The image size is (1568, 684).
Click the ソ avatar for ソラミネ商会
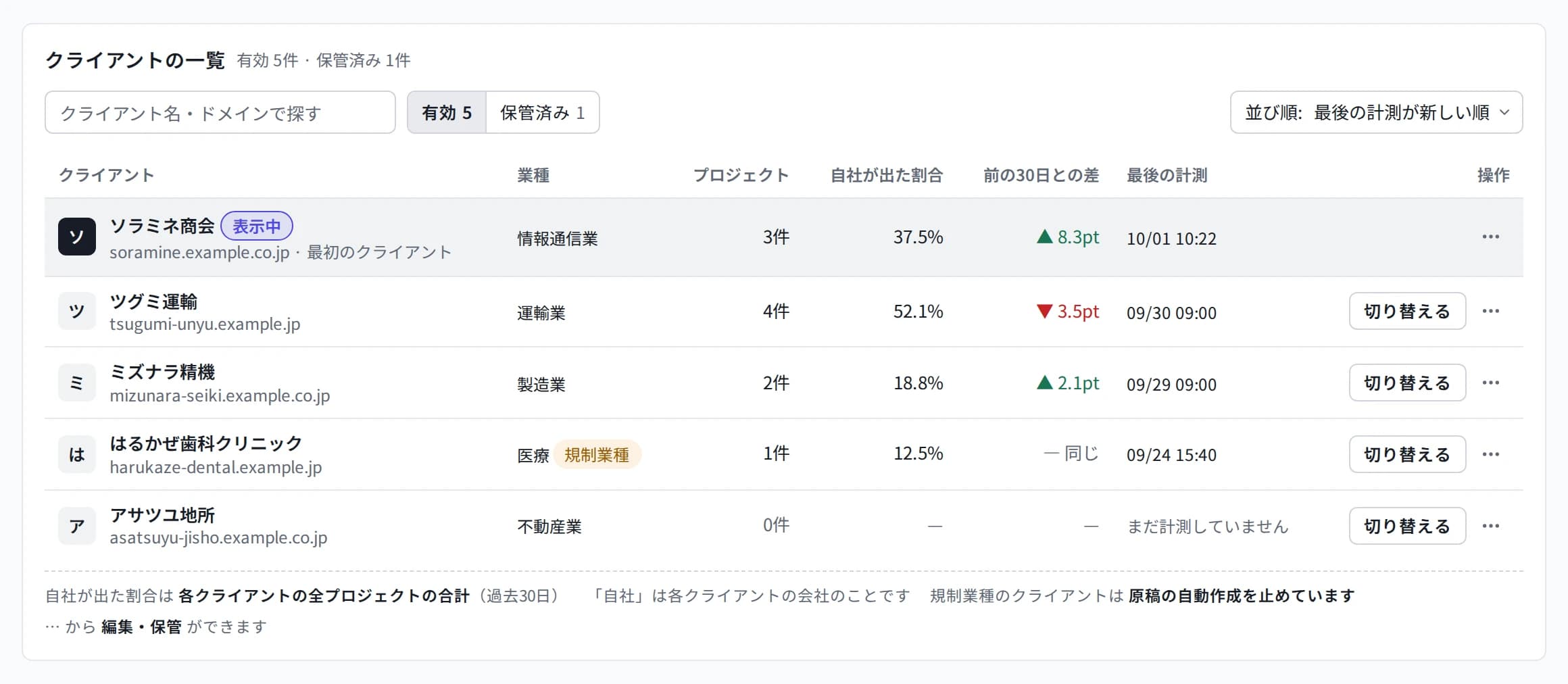[77, 237]
